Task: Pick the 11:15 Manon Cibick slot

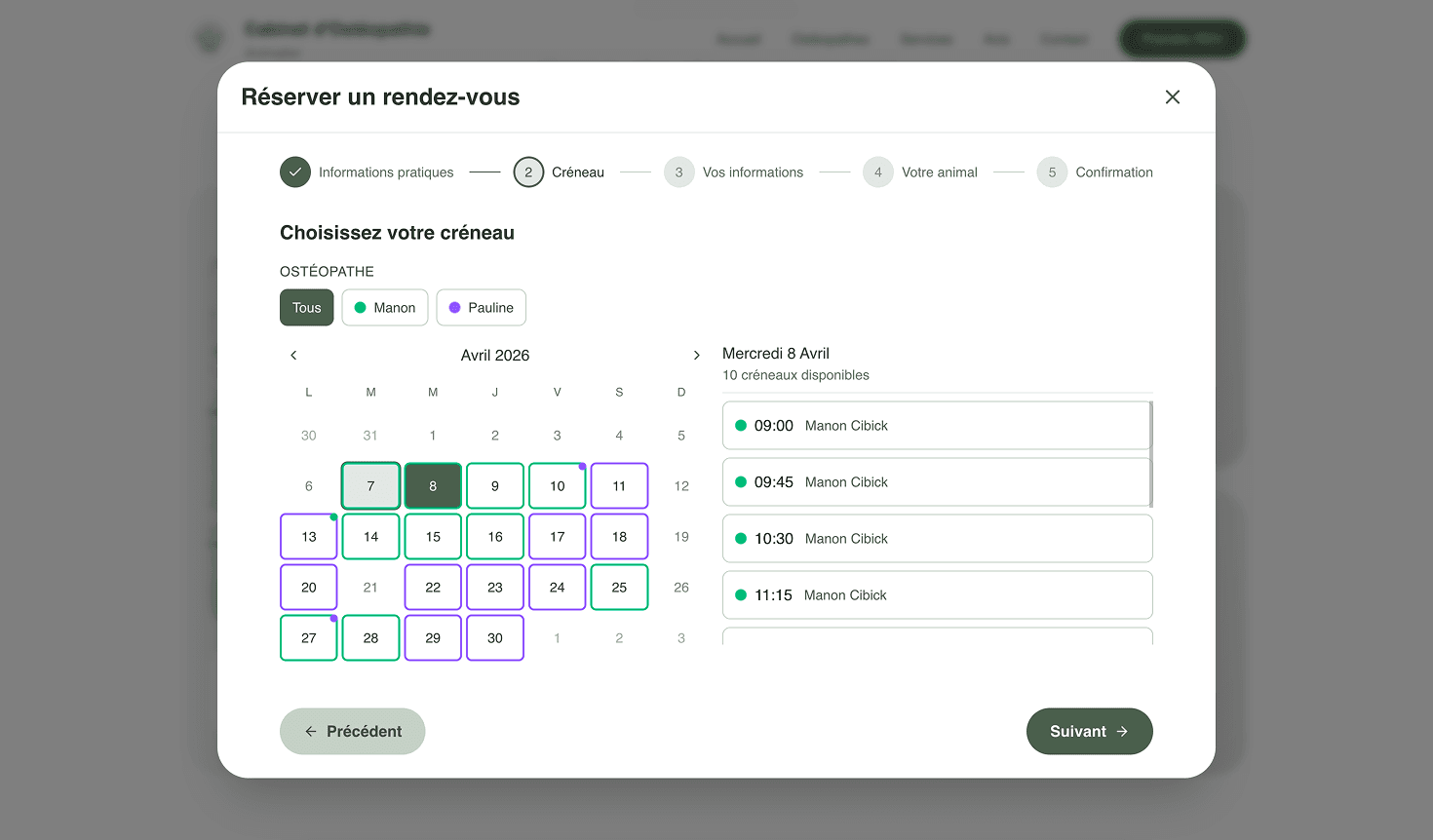Action: tap(938, 595)
